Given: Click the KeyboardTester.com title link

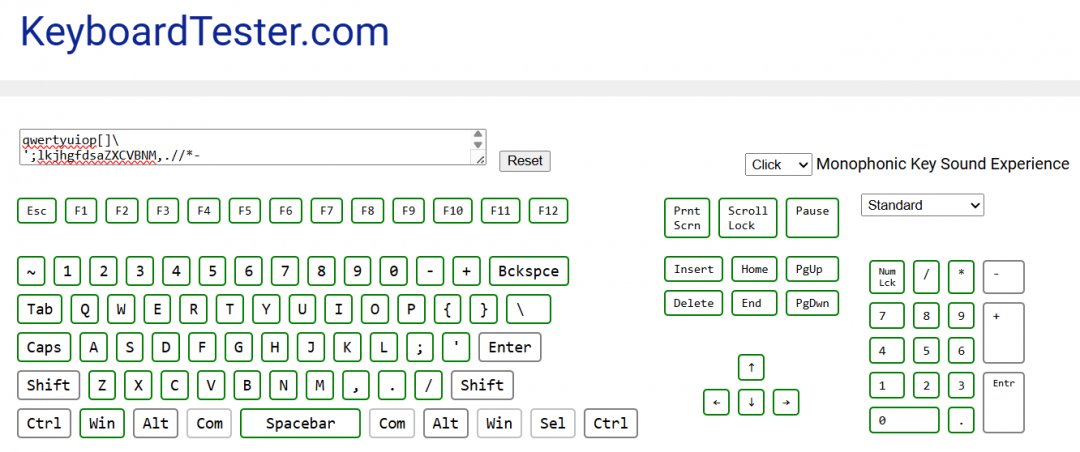Looking at the screenshot, I should (204, 32).
